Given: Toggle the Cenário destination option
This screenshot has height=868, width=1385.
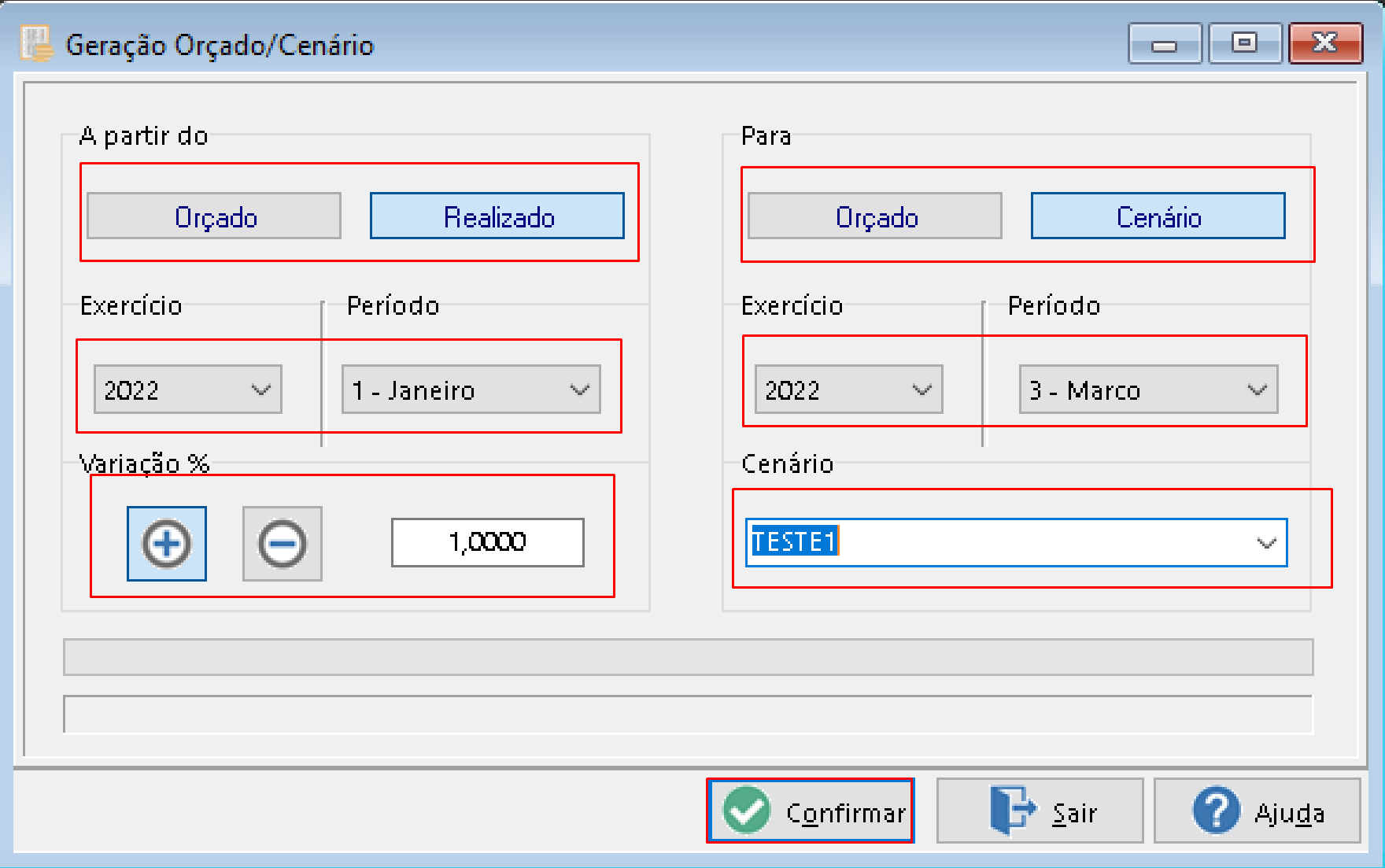Looking at the screenshot, I should coord(1158,216).
